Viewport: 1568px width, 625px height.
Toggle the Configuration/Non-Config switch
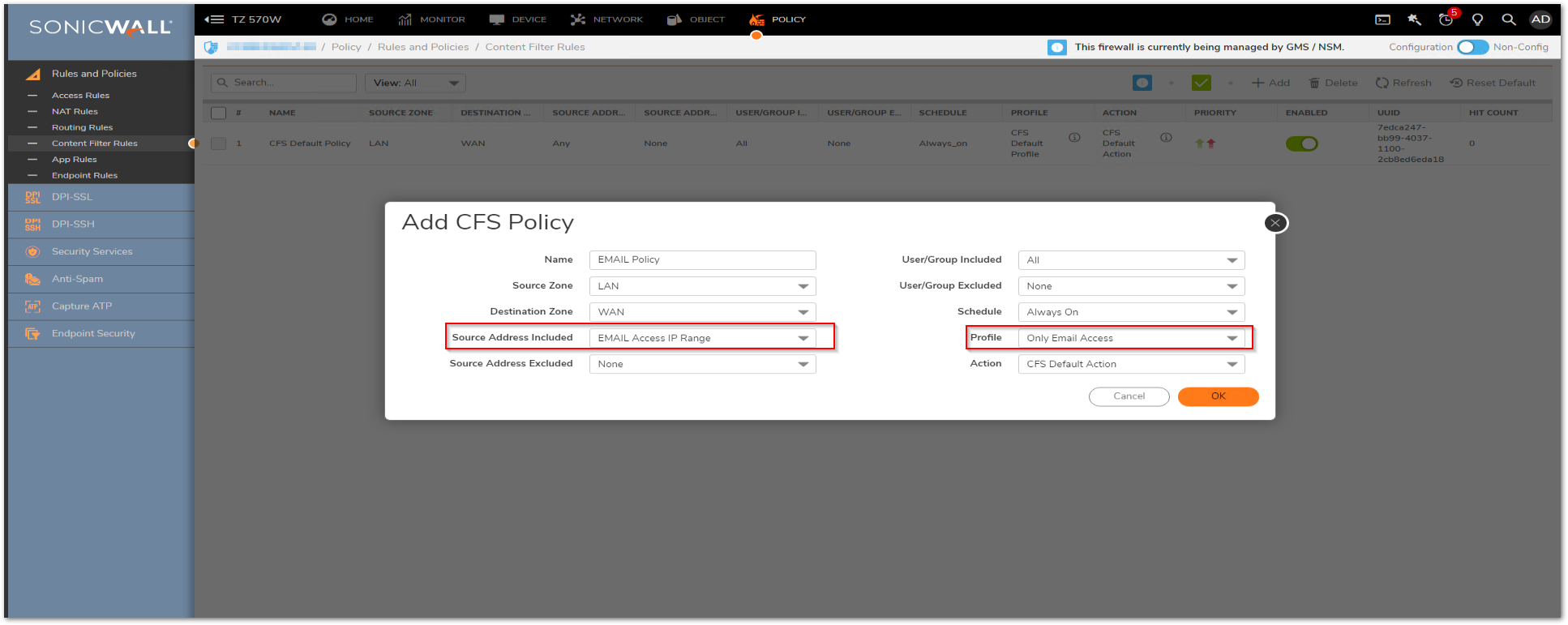pyautogui.click(x=1472, y=47)
